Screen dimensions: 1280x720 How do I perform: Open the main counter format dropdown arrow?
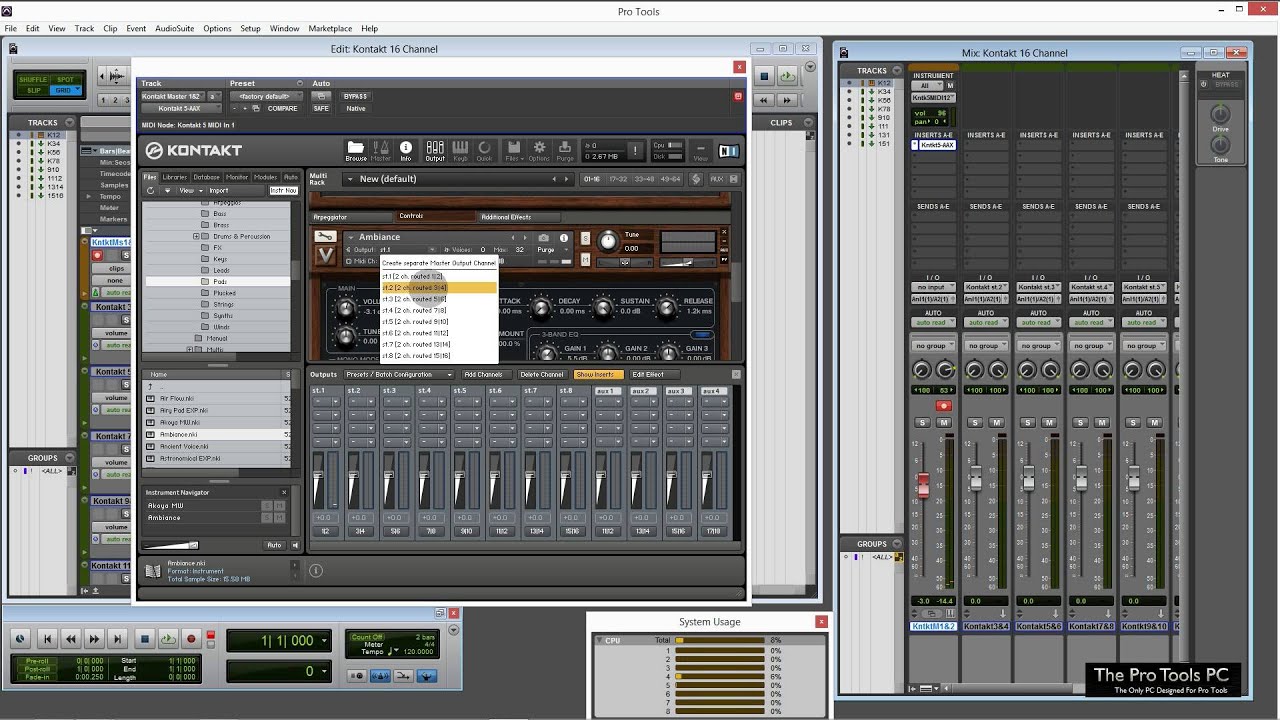tap(324, 640)
